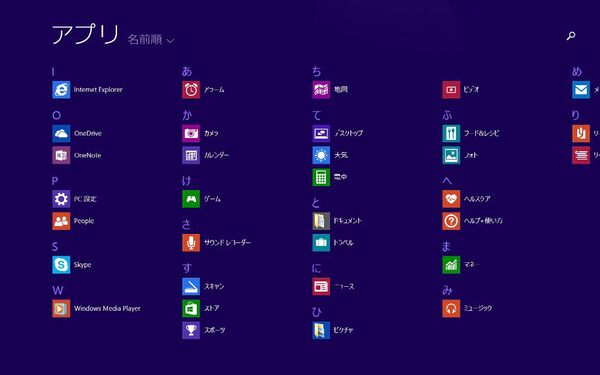Launch the 電卓 calculator app

pyautogui.click(x=330, y=177)
